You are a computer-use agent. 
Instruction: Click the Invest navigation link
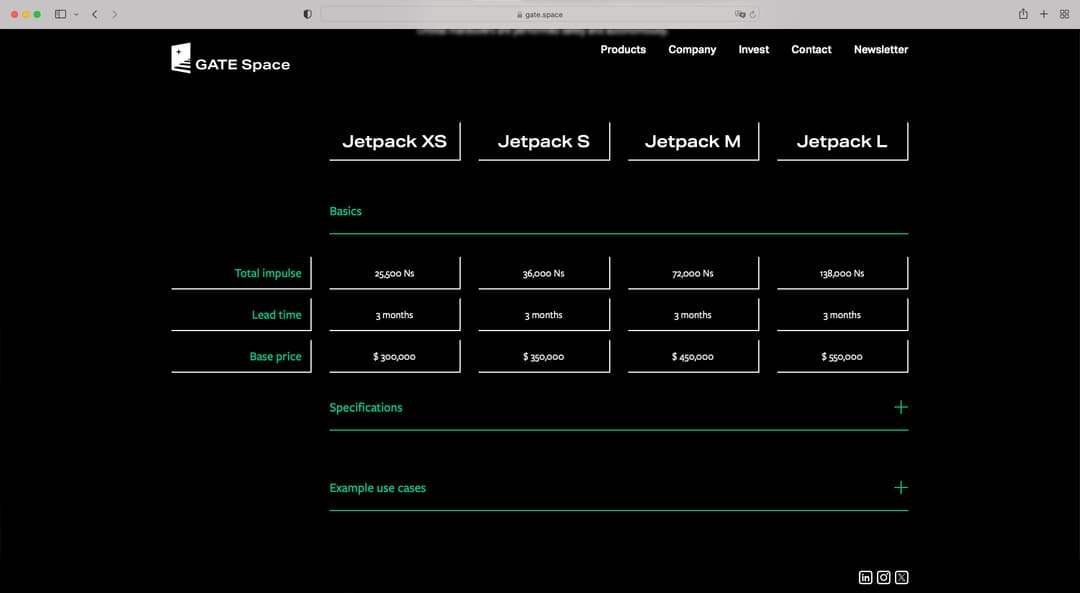coord(753,49)
